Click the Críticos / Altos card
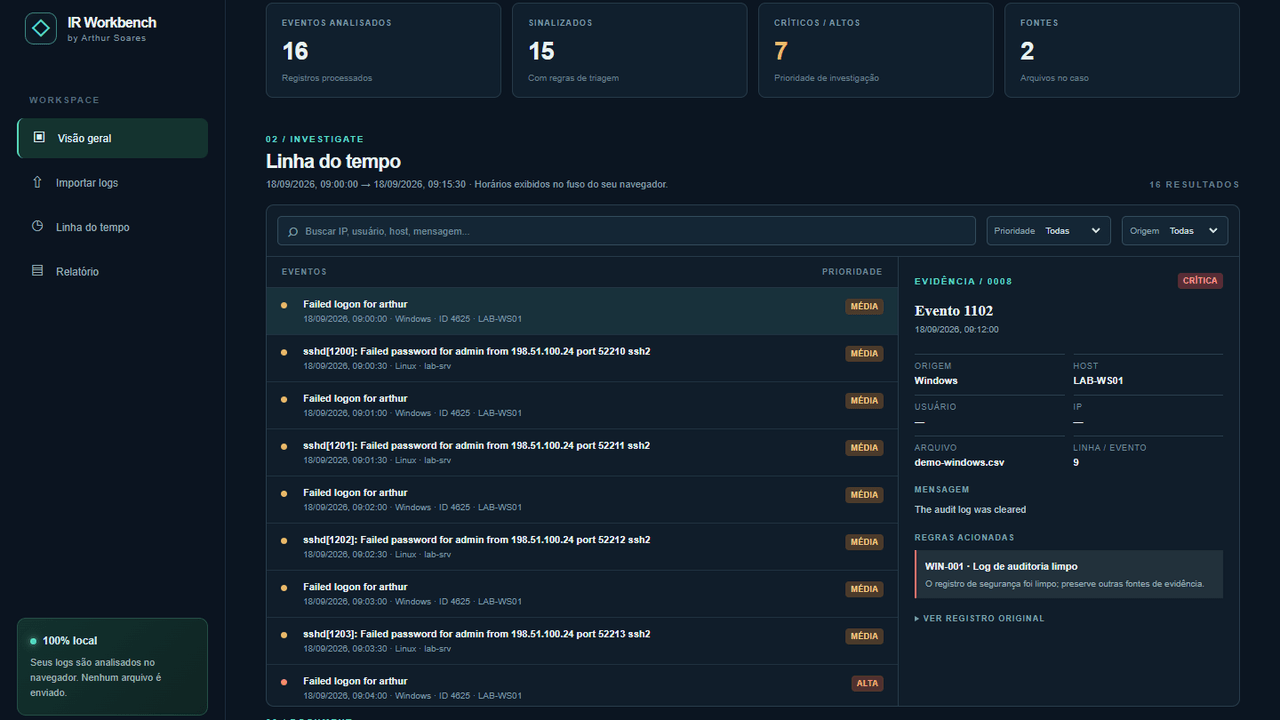The width and height of the screenshot is (1280, 720). point(875,50)
